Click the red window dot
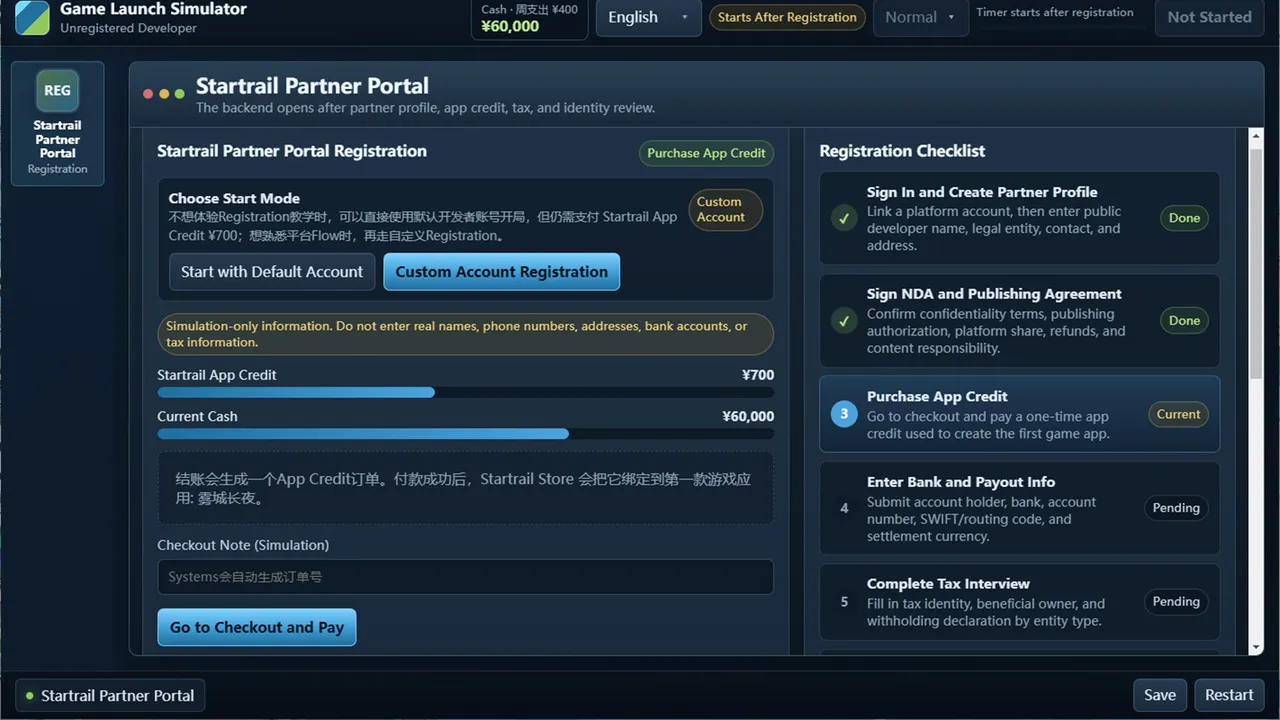 [x=148, y=94]
